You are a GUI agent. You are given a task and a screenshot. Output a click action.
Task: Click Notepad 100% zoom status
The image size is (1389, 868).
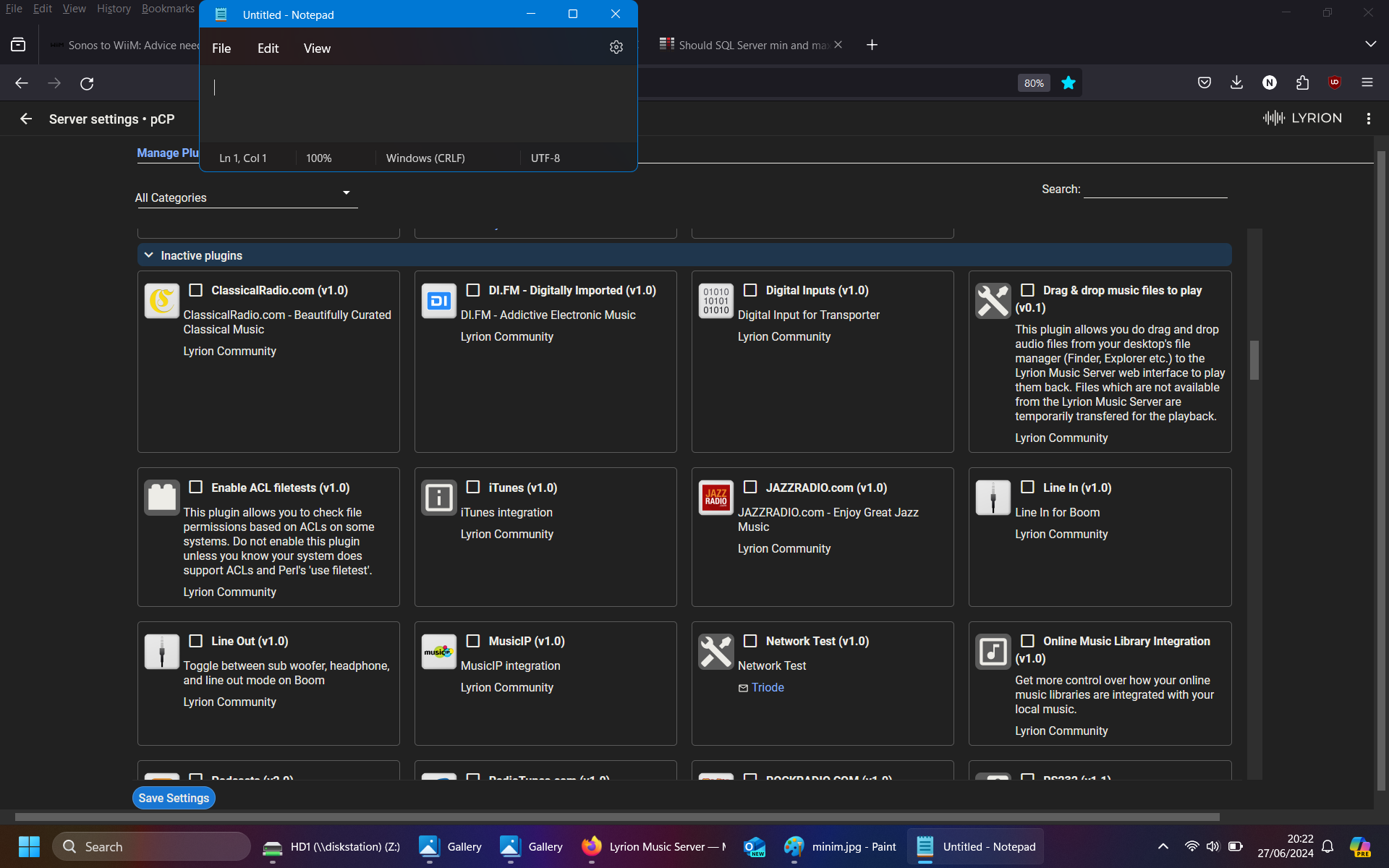(319, 158)
